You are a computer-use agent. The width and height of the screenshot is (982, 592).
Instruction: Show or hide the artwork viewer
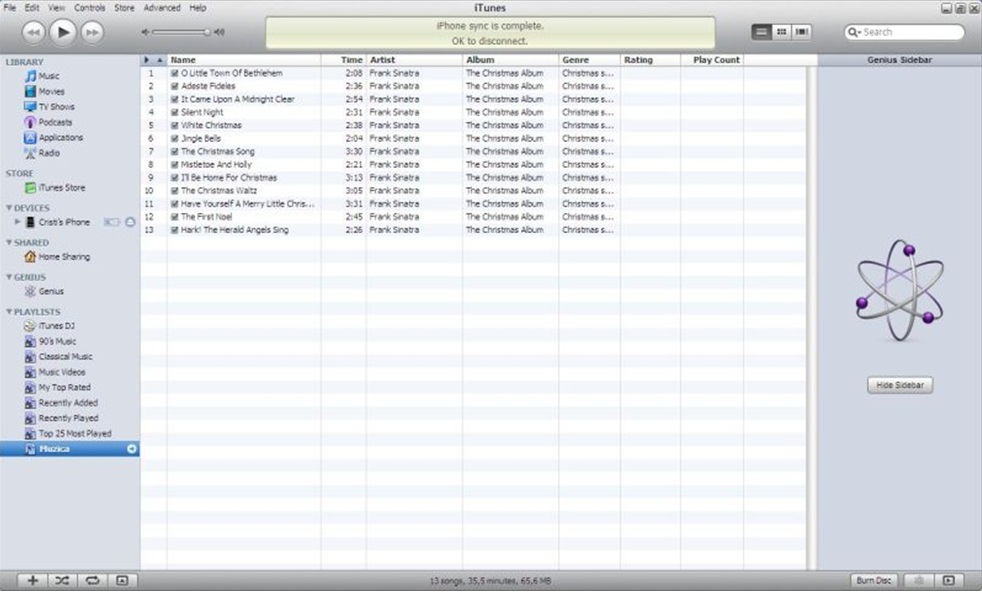point(122,580)
